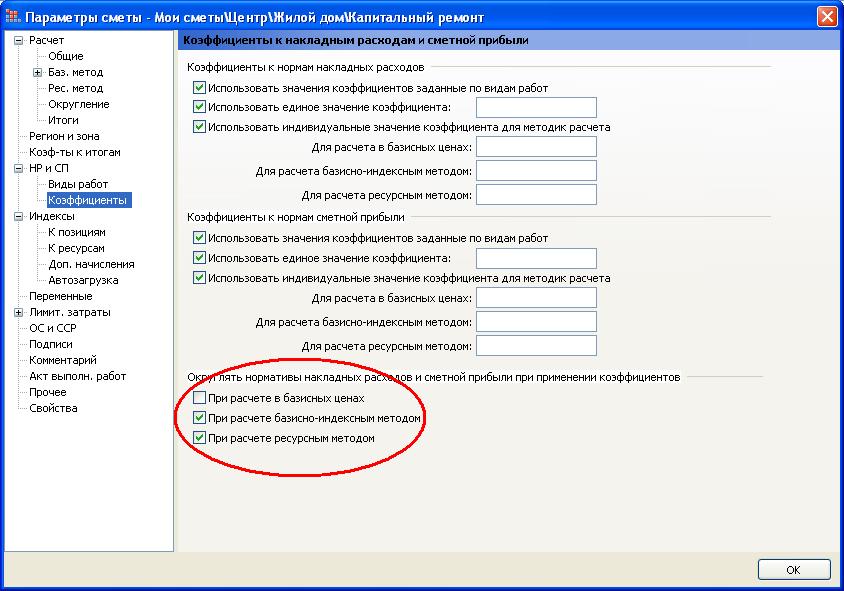844x591 pixels.
Task: Open Акт выполн. работ page
Action: click(78, 376)
